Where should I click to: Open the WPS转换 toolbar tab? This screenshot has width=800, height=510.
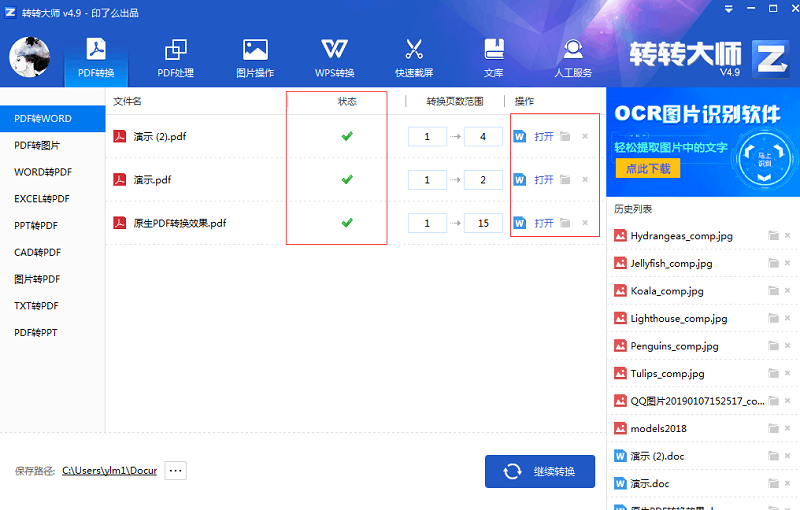[334, 58]
